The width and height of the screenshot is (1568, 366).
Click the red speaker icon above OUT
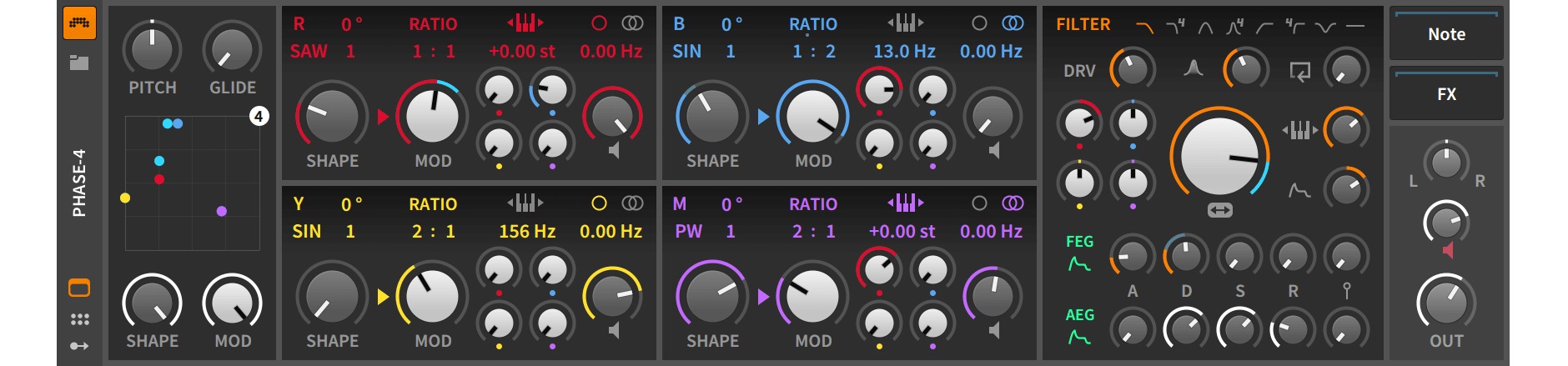(x=1447, y=250)
